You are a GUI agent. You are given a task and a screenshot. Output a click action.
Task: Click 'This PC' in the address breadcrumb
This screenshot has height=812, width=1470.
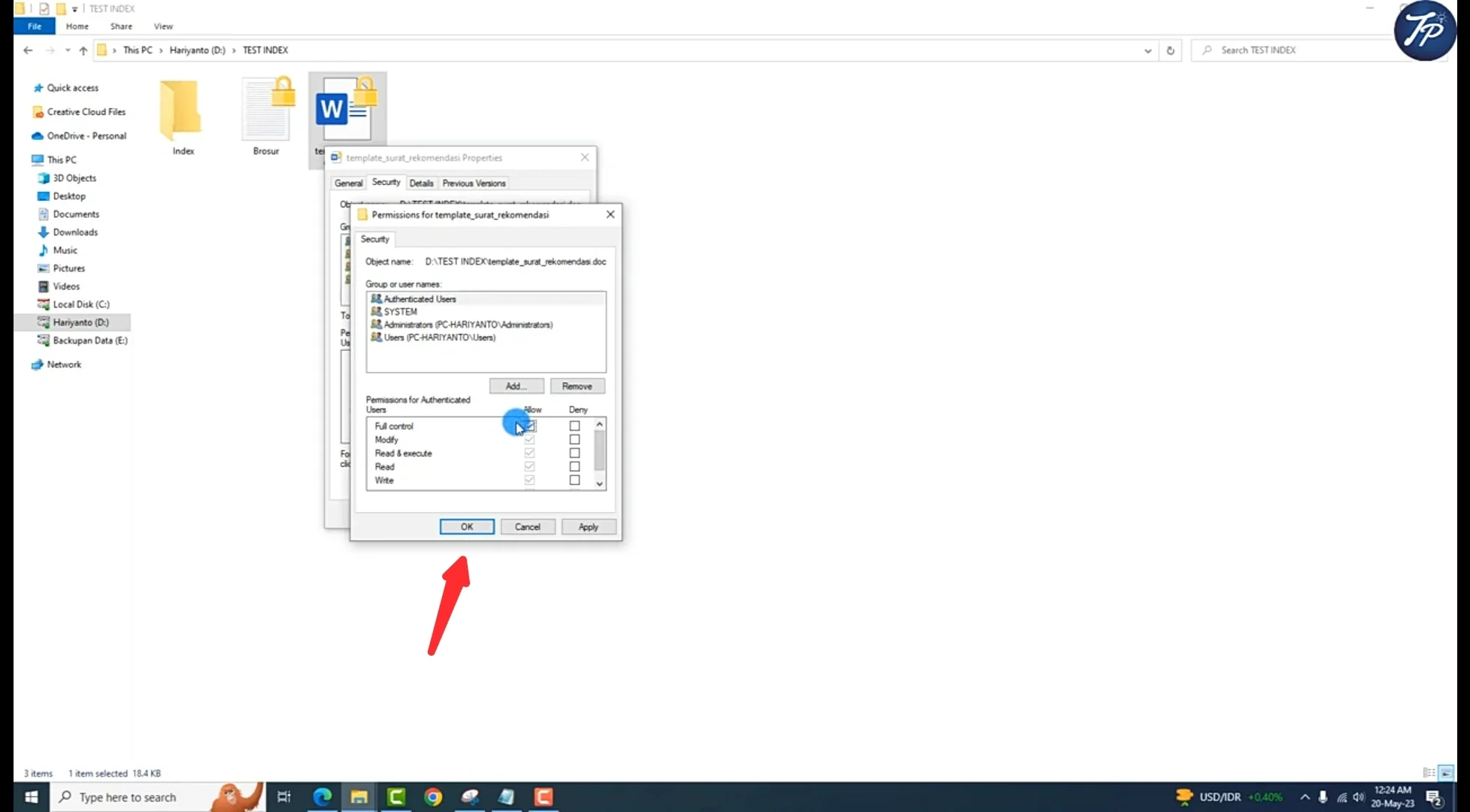(x=138, y=50)
